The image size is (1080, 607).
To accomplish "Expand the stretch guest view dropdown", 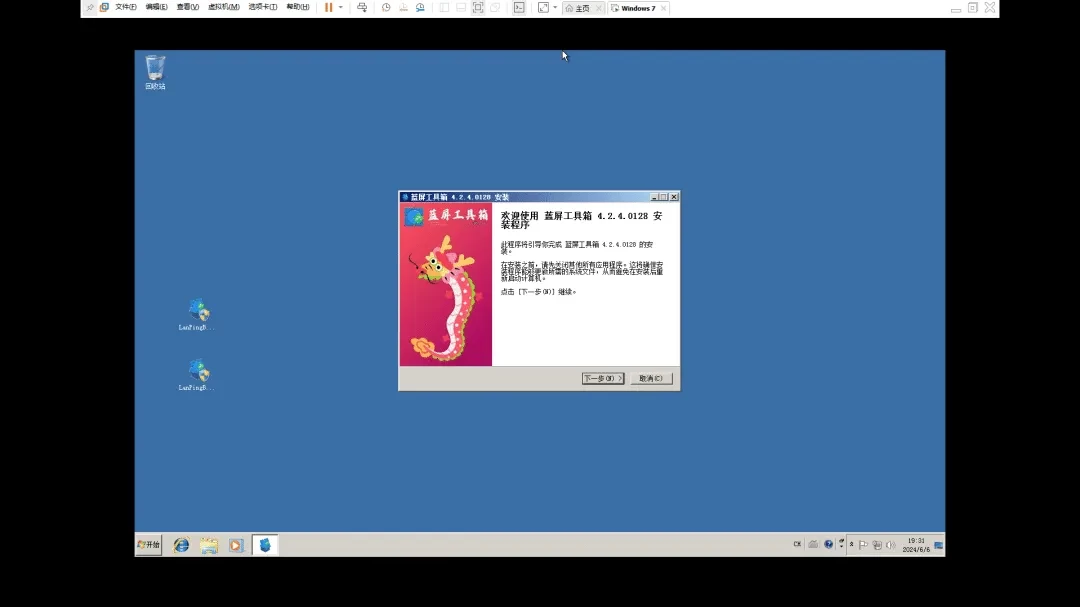I will 555,7.
